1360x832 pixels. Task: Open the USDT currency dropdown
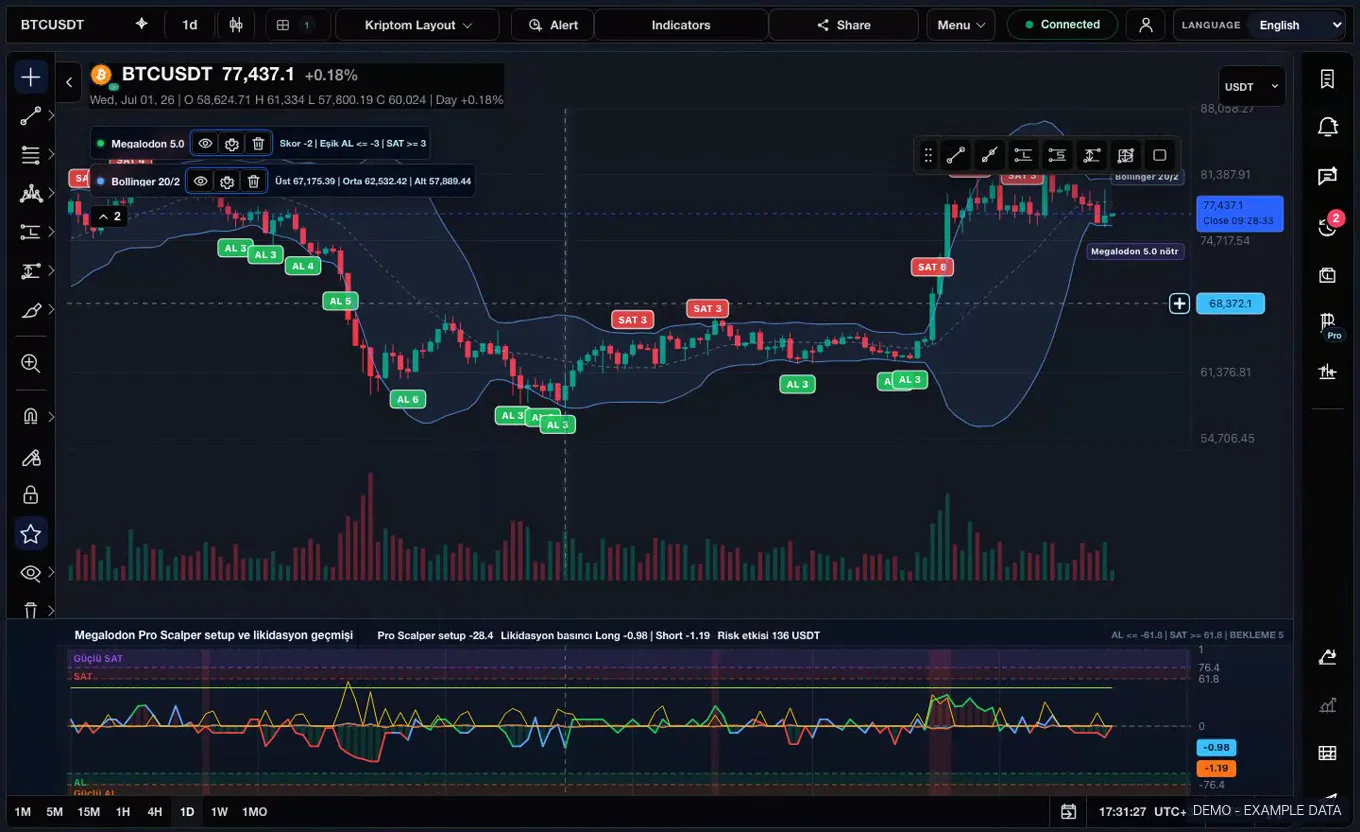(x=1252, y=87)
